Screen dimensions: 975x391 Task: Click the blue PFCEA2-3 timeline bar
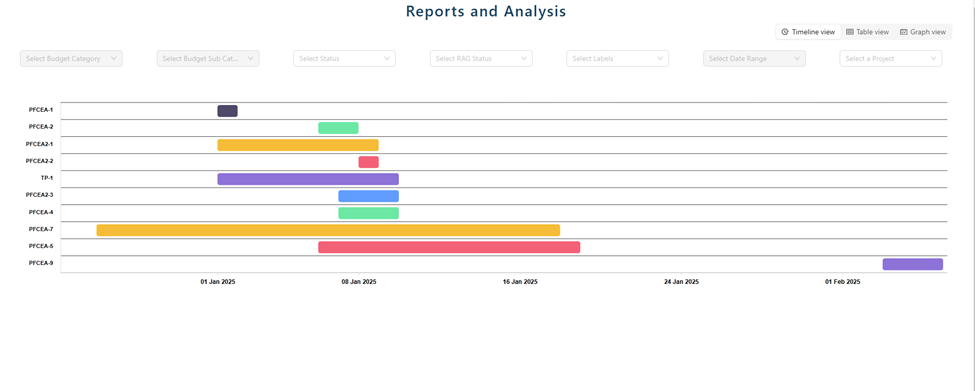[369, 196]
